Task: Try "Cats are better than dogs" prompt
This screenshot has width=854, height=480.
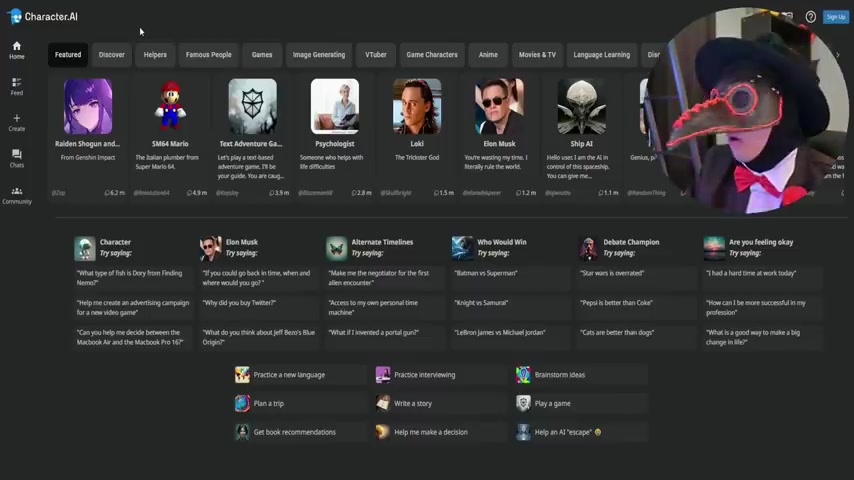Action: pyautogui.click(x=637, y=337)
